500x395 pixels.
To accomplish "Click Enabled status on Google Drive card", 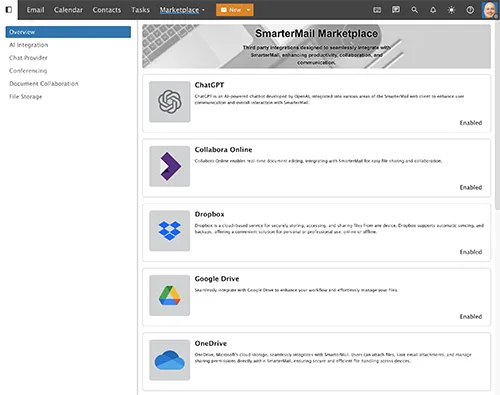I will pyautogui.click(x=471, y=316).
